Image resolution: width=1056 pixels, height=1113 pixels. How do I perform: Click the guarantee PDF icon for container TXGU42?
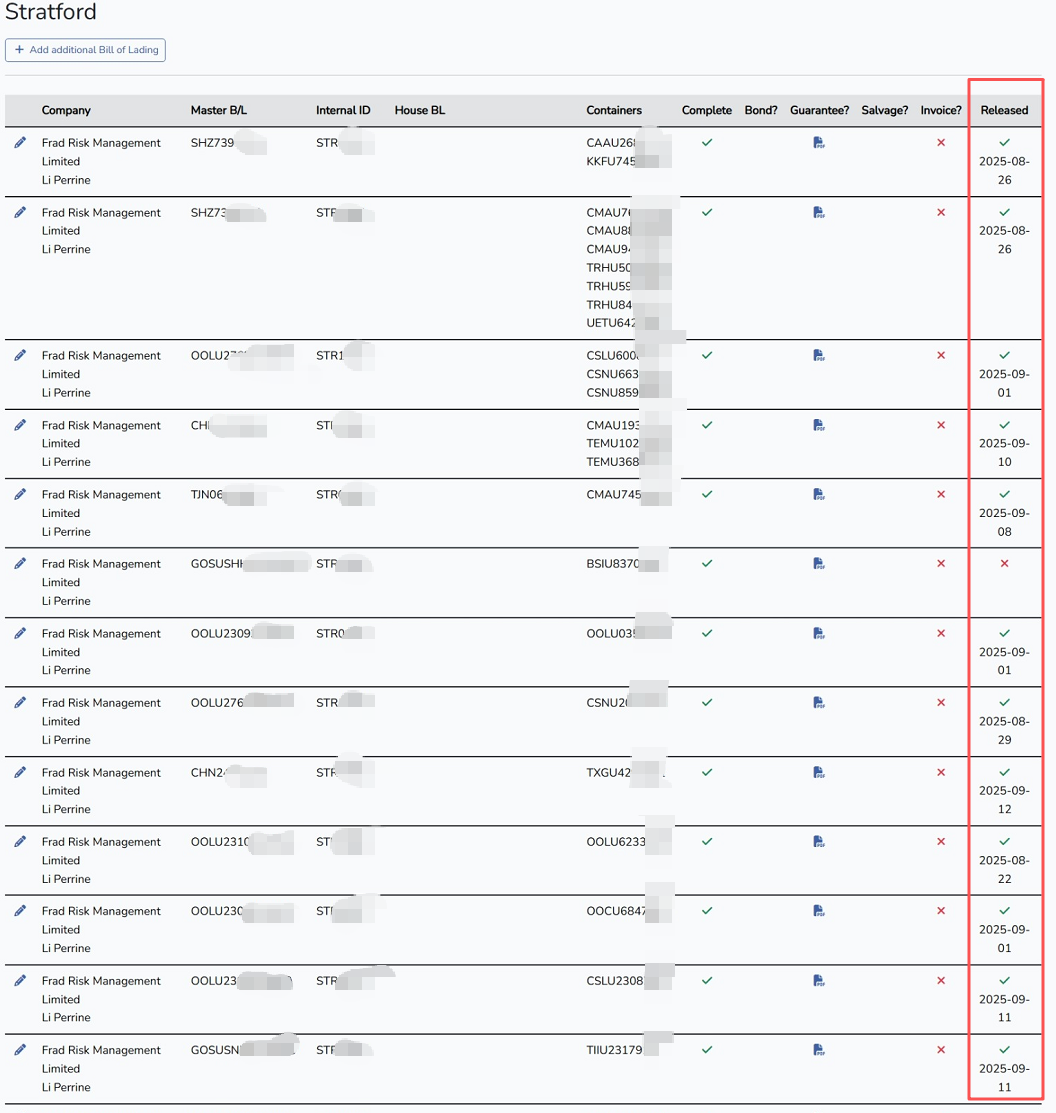point(819,772)
